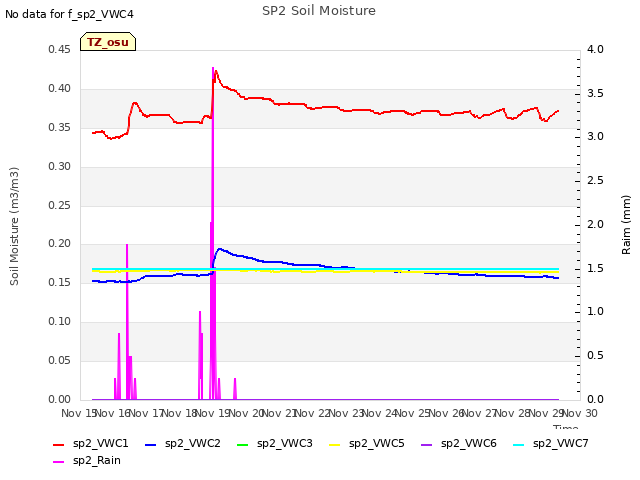
Task: Click the blue sp2_VWC2 legend swatch
Action: click(151, 444)
